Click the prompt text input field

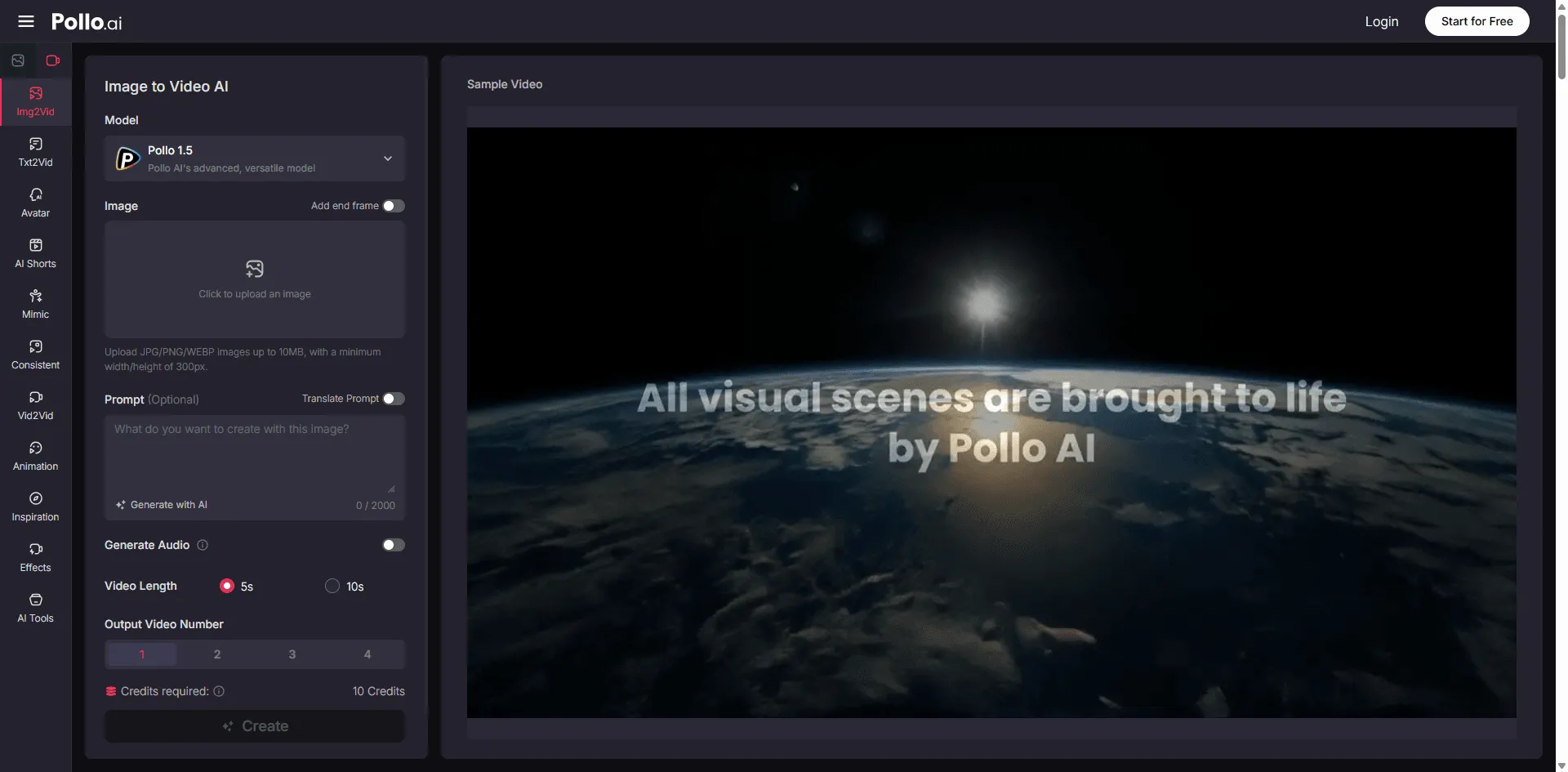(253, 453)
